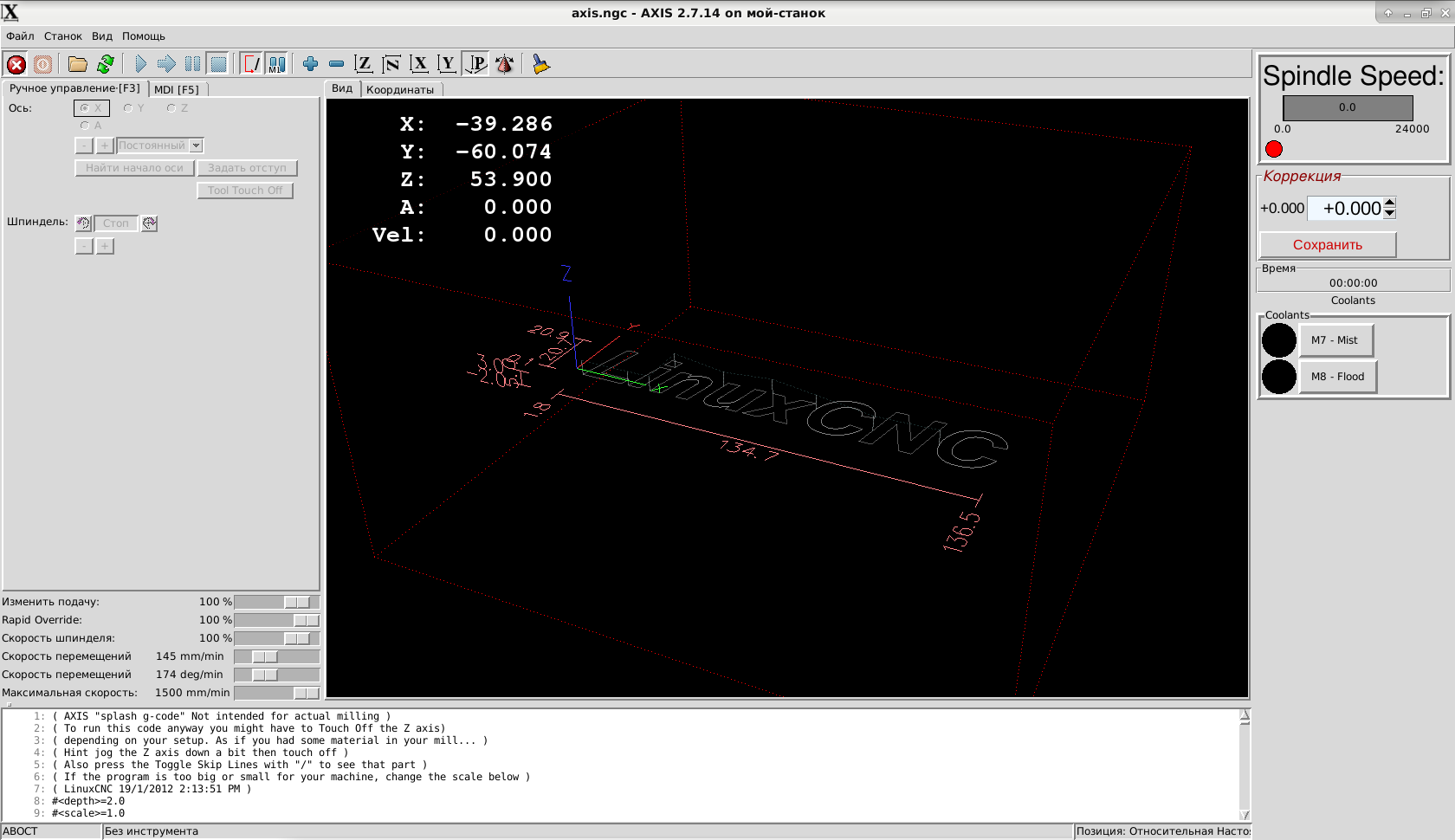Open the Файл menu
The width and height of the screenshot is (1455, 840).
[x=20, y=36]
